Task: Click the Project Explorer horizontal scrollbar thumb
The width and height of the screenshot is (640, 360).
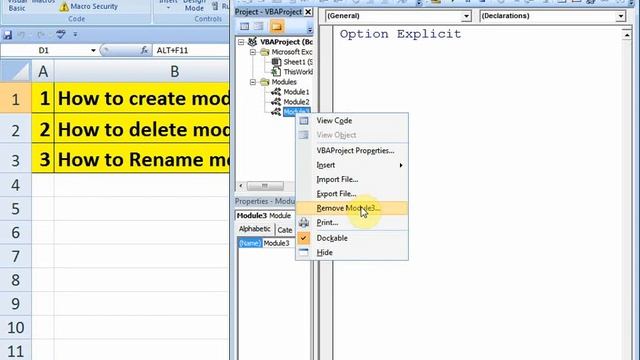Action: coord(265,186)
